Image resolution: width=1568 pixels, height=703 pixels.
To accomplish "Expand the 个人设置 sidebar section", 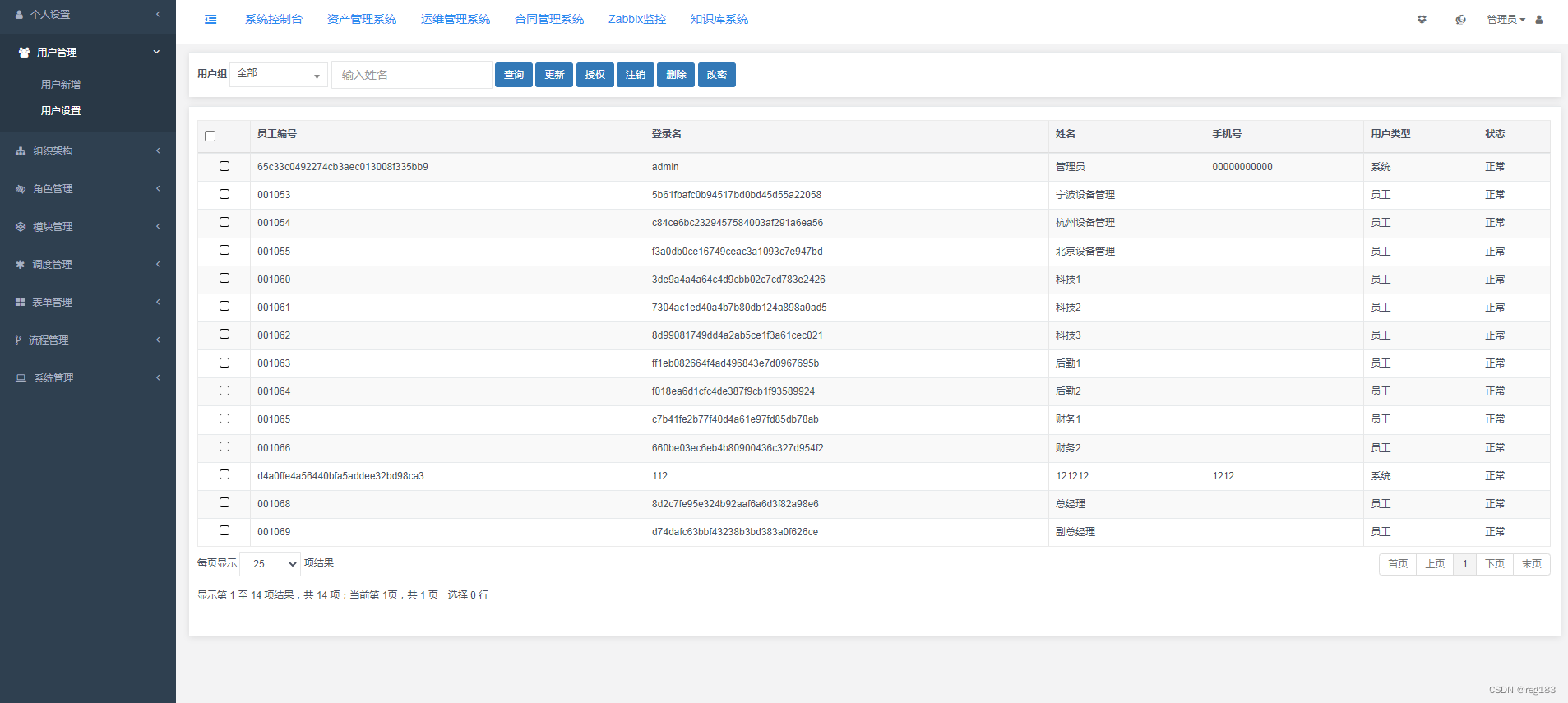I will pos(88,14).
